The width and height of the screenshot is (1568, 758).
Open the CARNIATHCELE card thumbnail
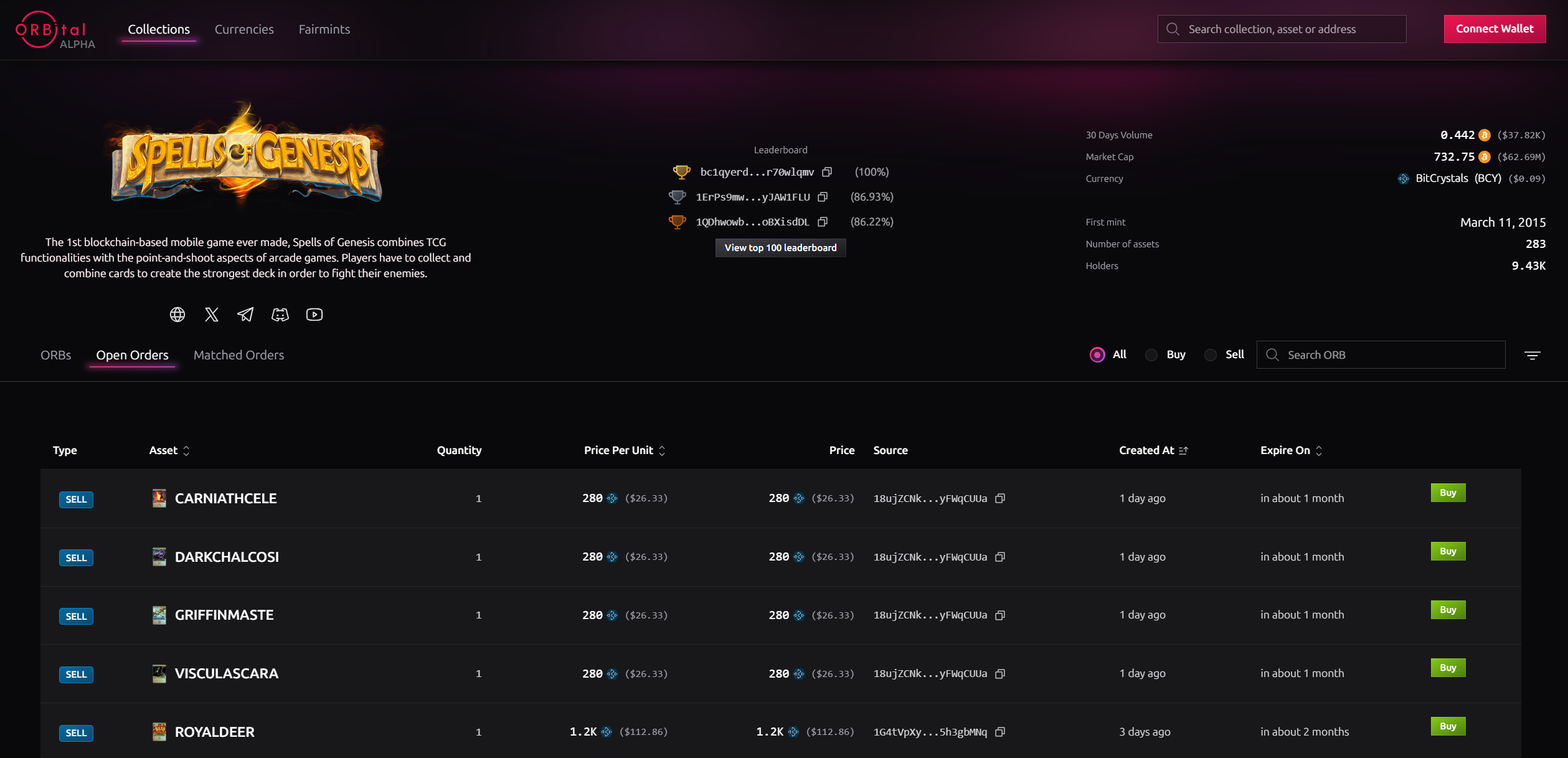point(159,498)
